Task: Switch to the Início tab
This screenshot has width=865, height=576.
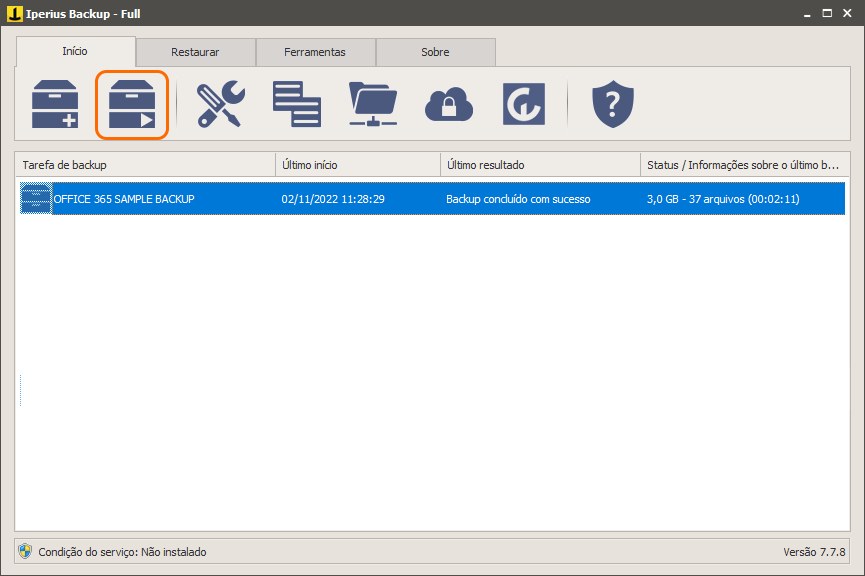Action: [x=76, y=51]
